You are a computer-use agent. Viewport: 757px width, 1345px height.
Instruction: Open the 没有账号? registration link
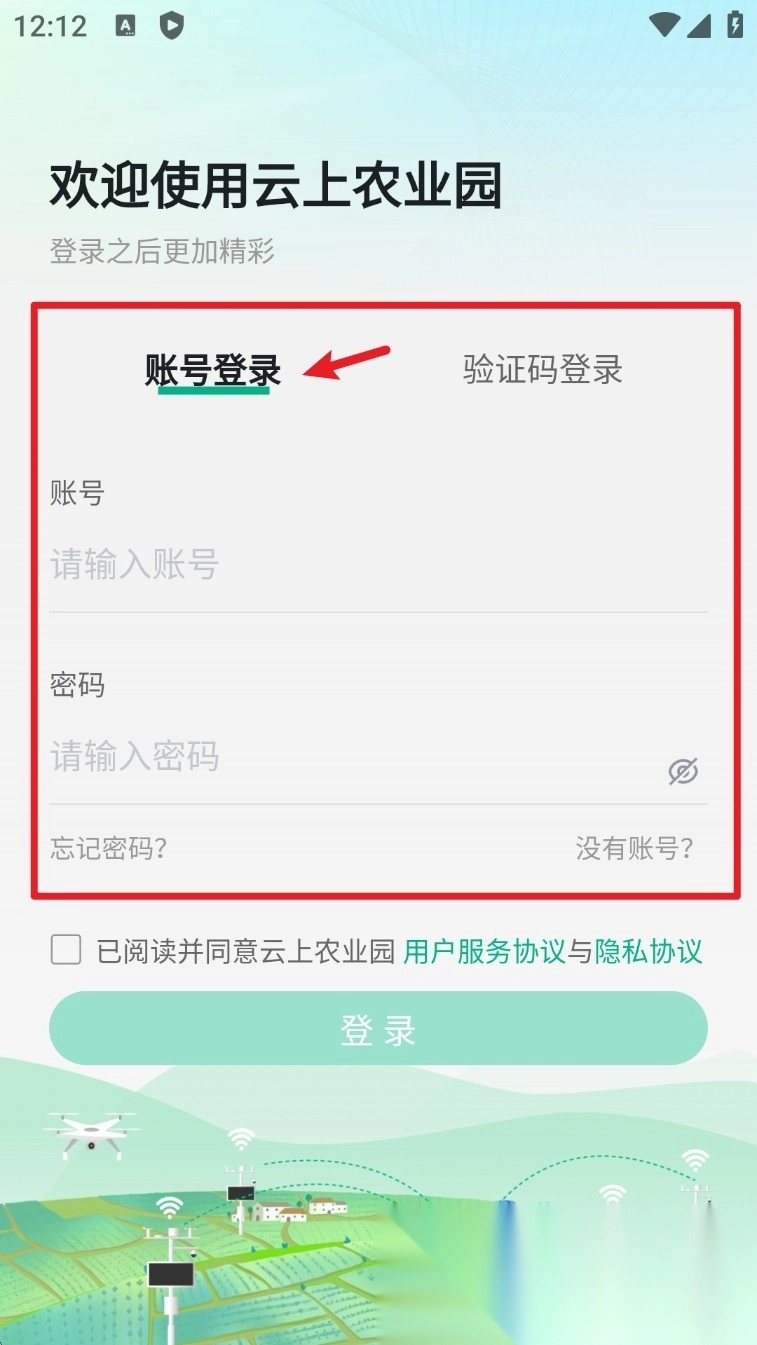(x=634, y=849)
